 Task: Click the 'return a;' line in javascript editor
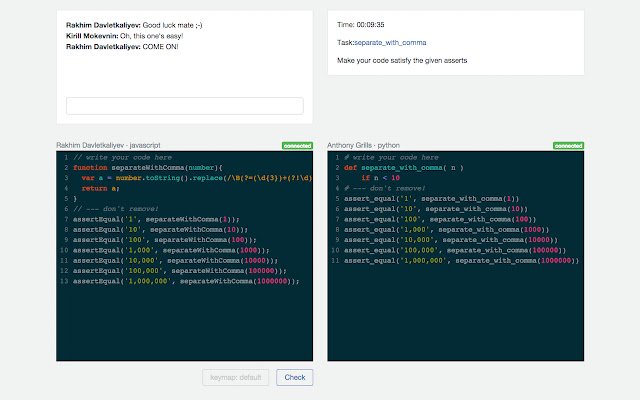tap(100, 189)
